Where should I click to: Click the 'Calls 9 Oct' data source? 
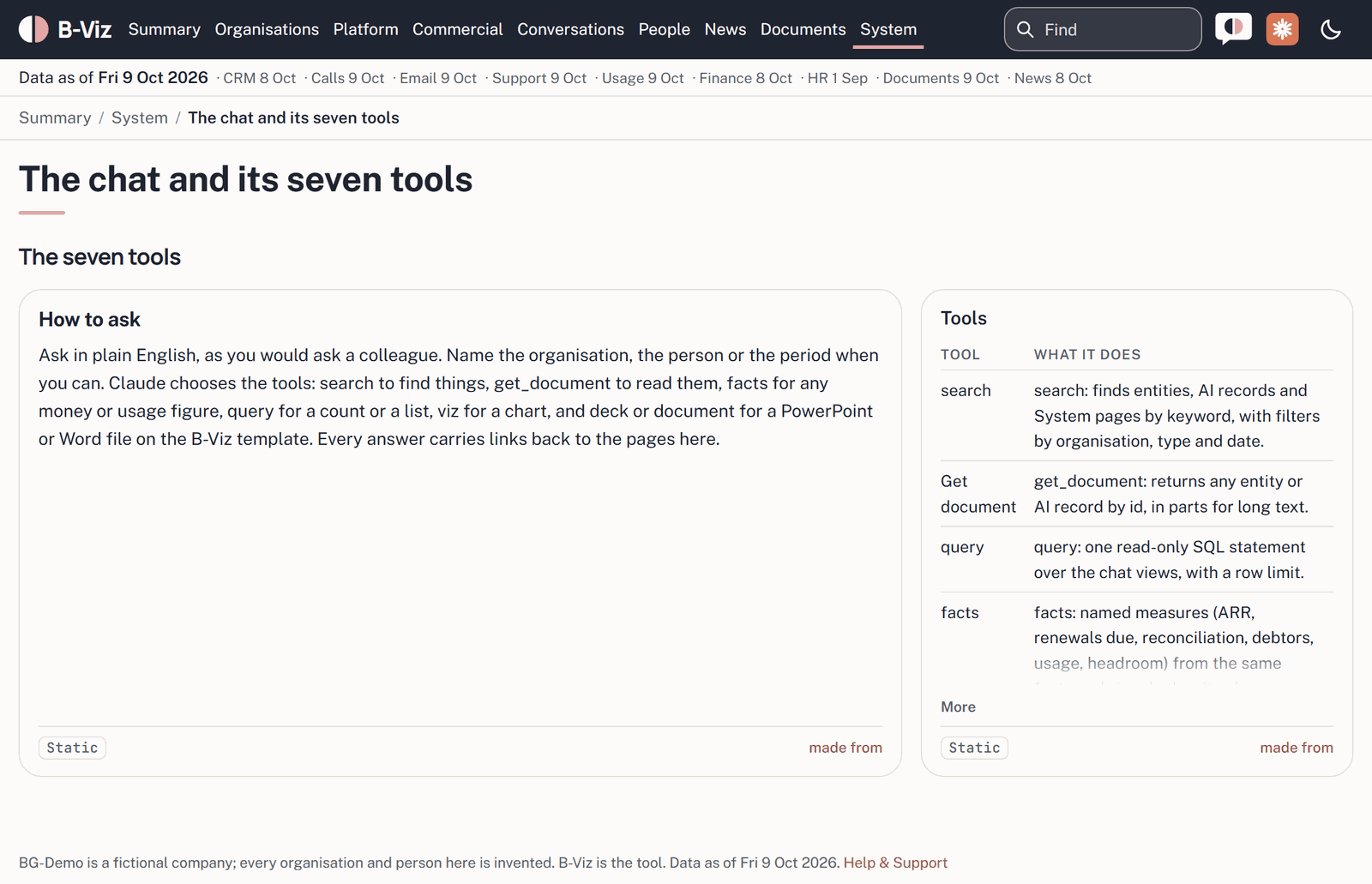(x=348, y=78)
